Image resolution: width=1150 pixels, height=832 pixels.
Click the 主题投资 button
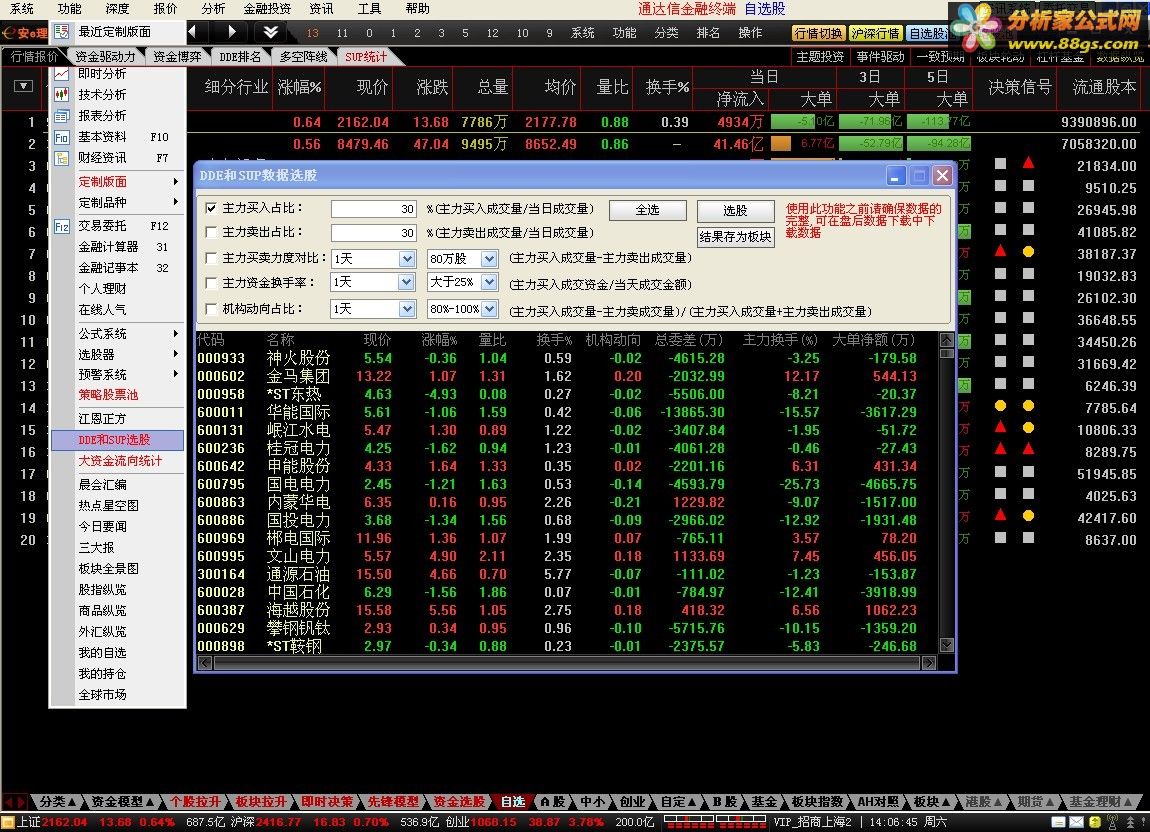pos(820,56)
